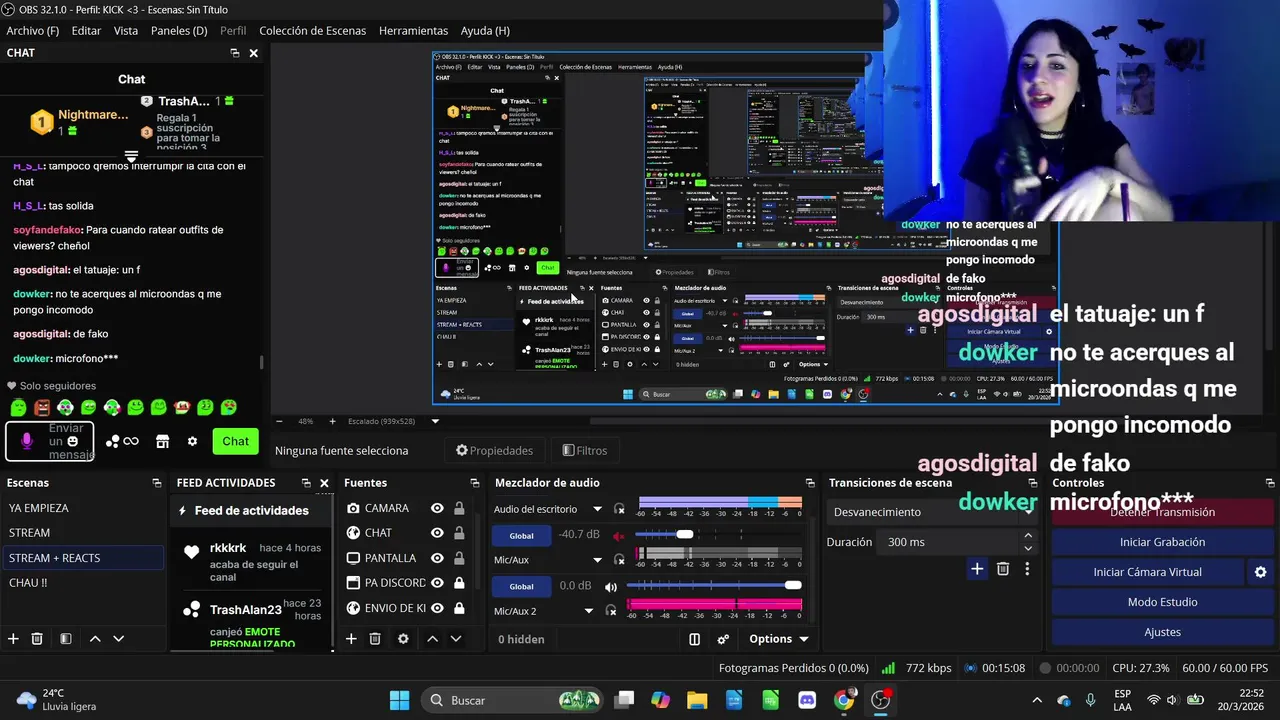Hide the CAMARA source
This screenshot has height=720, width=1280.
[x=437, y=508]
